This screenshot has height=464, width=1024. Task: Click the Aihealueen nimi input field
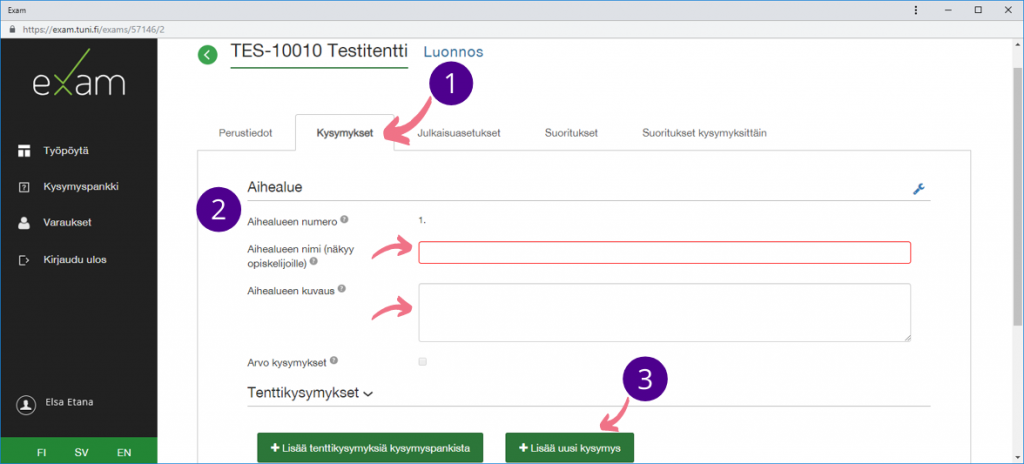coord(664,252)
